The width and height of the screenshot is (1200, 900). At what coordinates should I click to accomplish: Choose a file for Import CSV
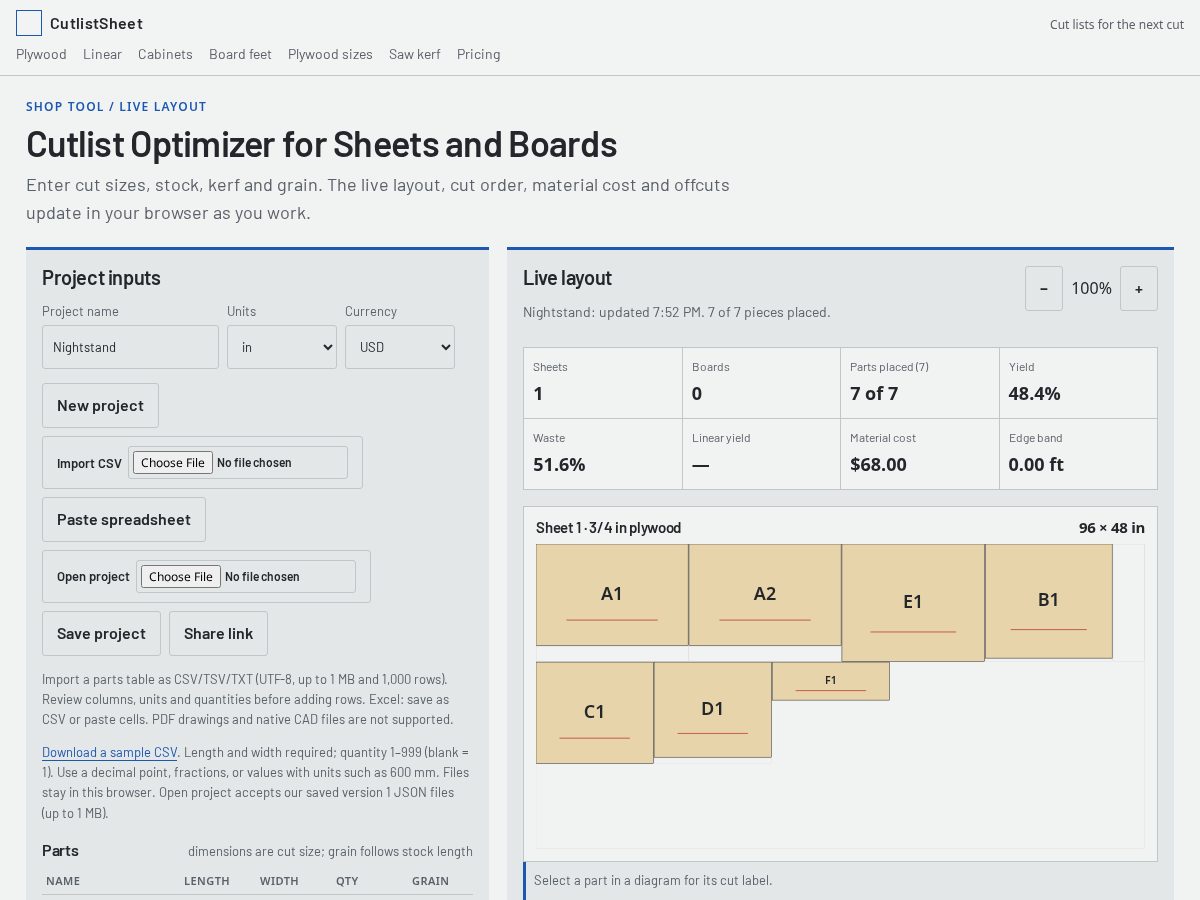click(173, 462)
